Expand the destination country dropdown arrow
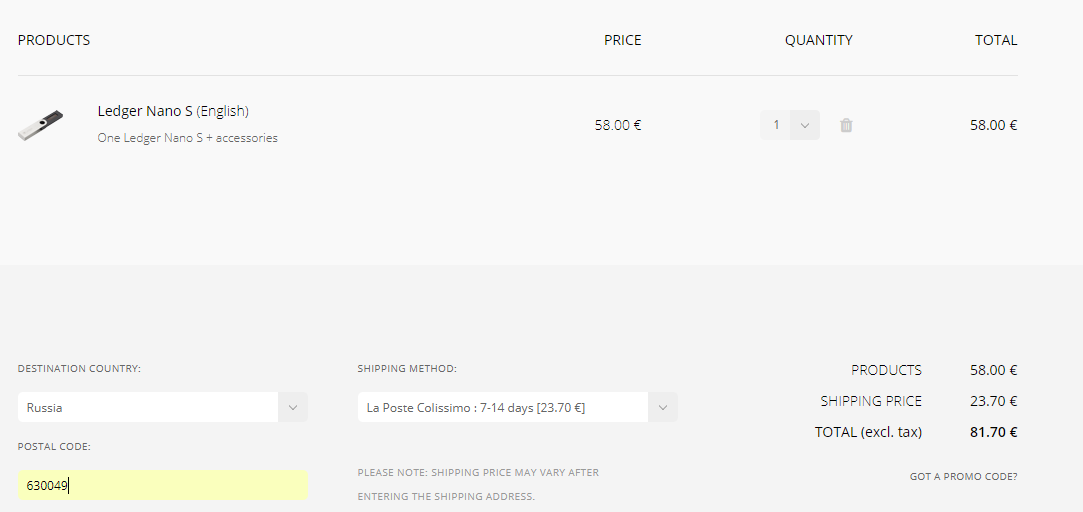 coord(293,407)
